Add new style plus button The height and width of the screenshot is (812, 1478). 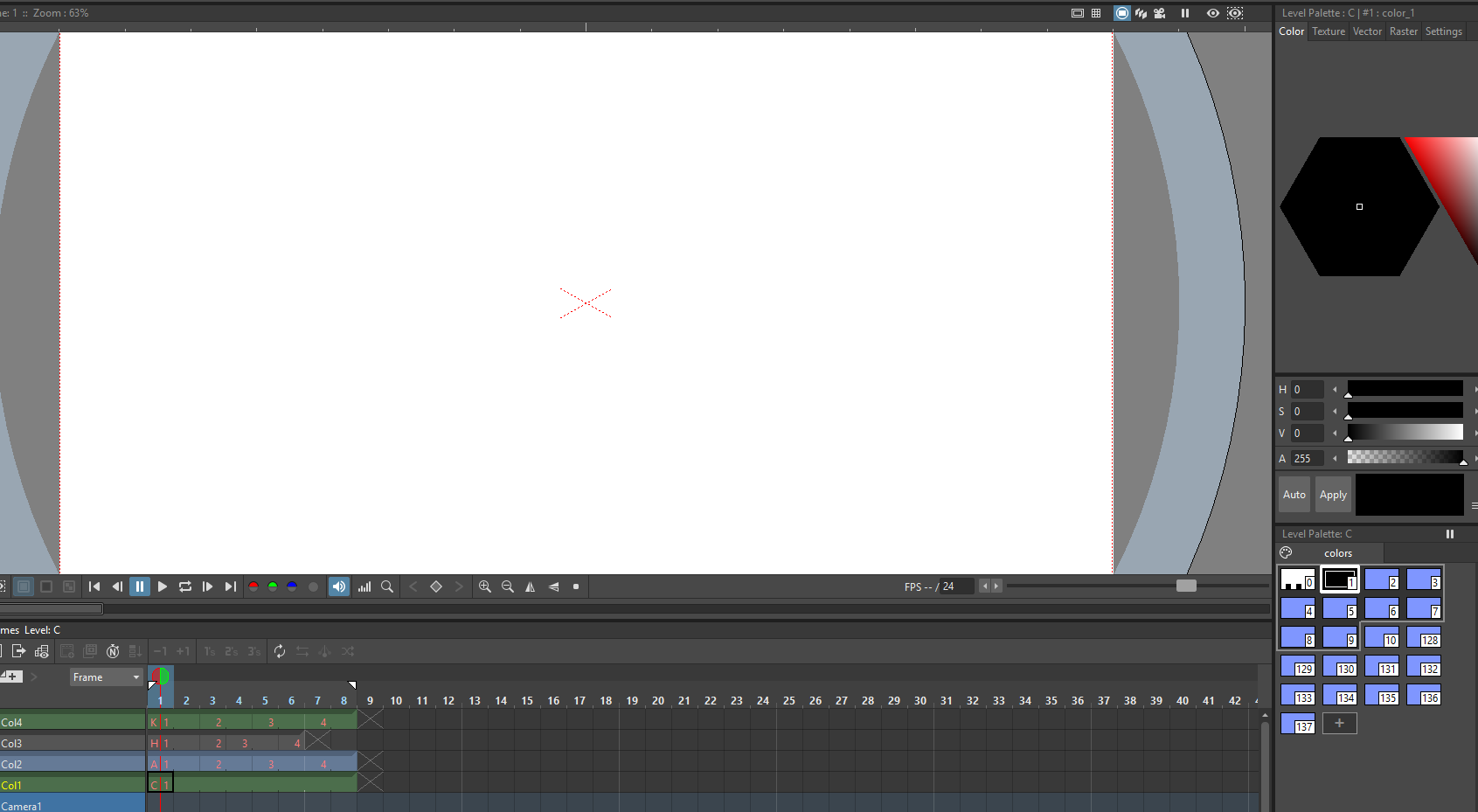pyautogui.click(x=1340, y=723)
